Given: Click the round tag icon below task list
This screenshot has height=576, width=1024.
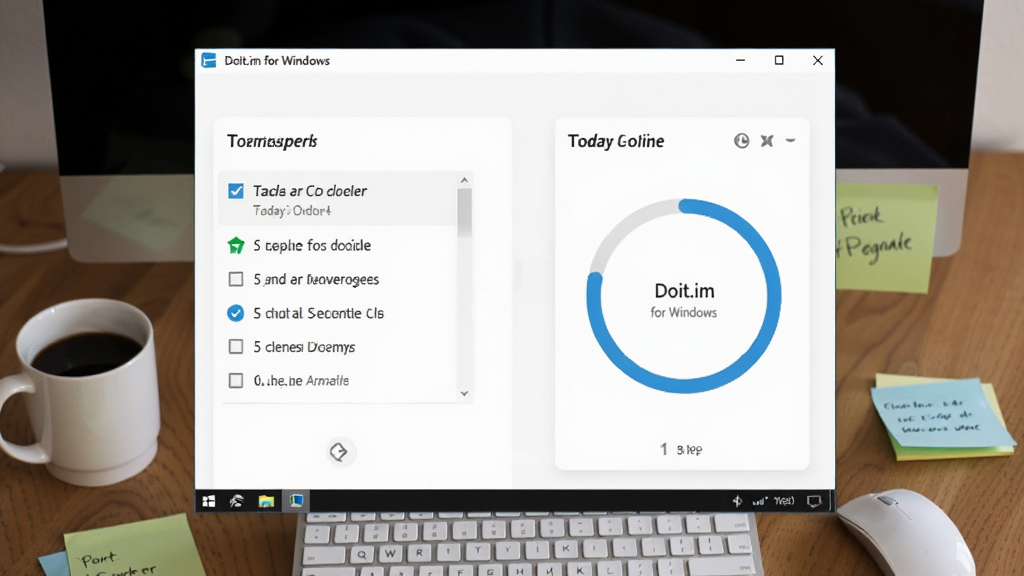Looking at the screenshot, I should [x=338, y=451].
